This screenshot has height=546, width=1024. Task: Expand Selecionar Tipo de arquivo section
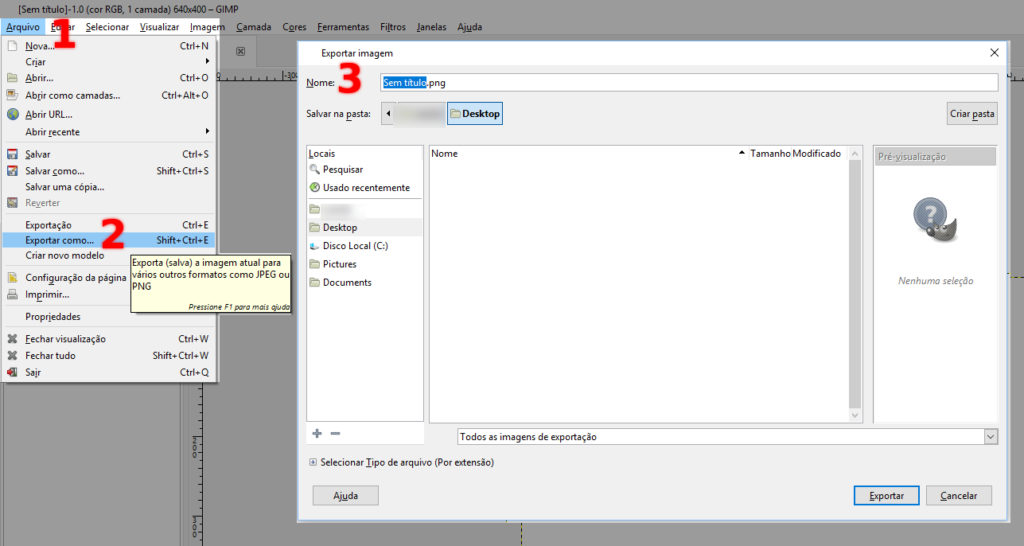tap(314, 462)
